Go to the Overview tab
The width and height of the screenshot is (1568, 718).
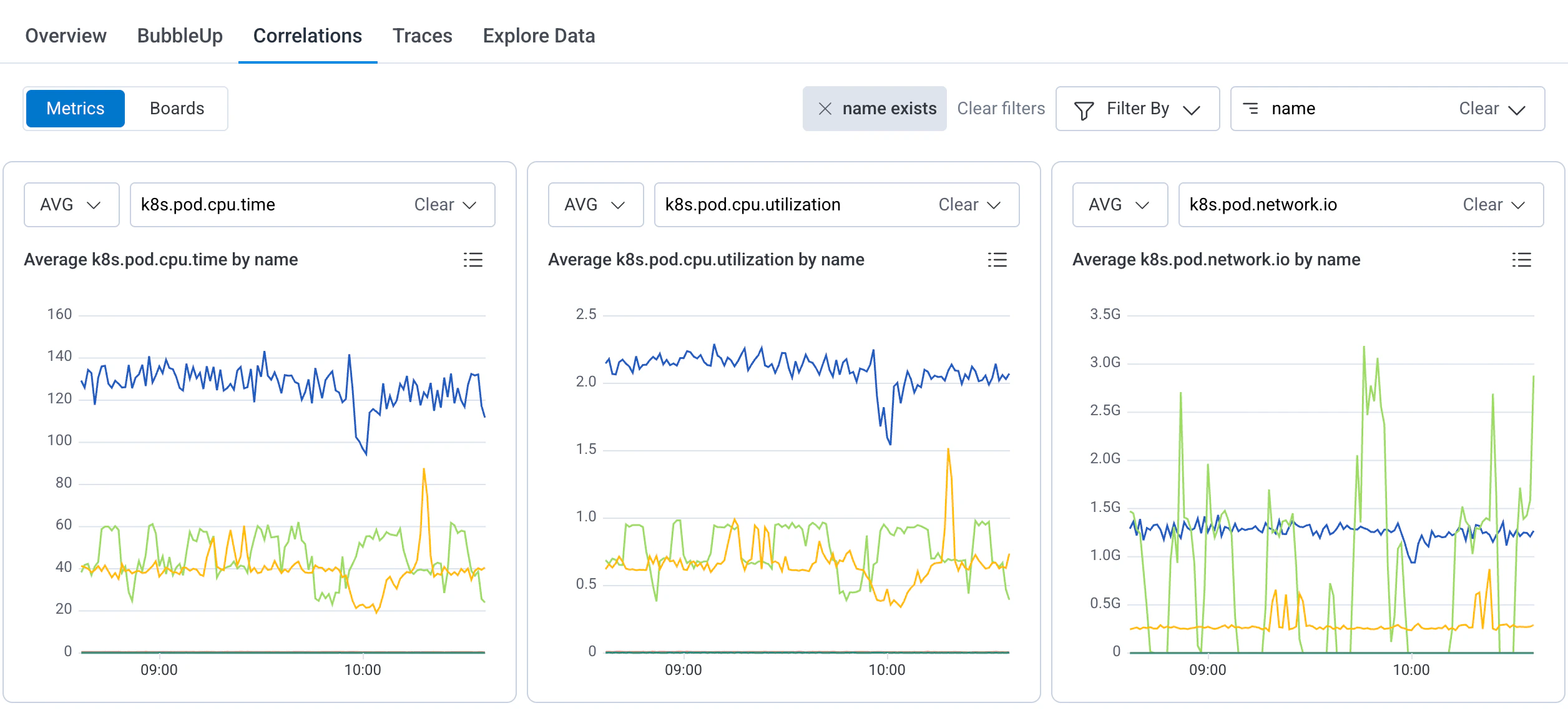click(x=65, y=36)
